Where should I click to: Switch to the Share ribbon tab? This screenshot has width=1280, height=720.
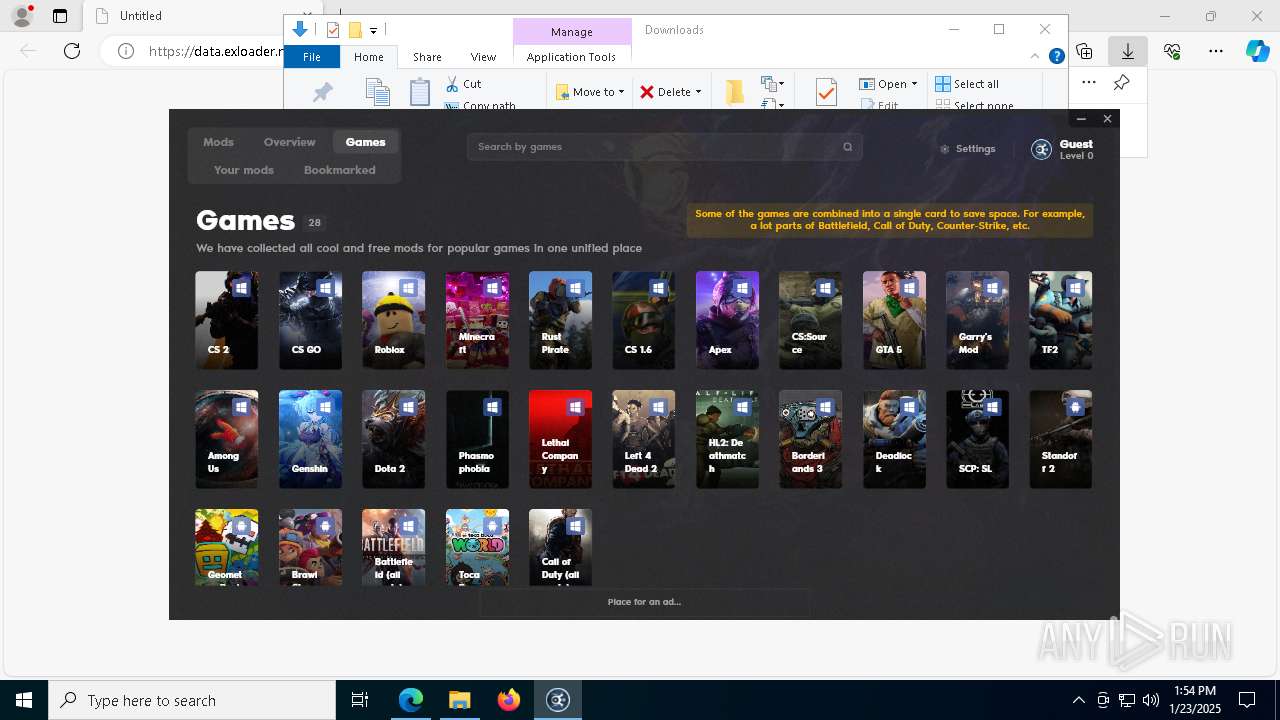(427, 57)
